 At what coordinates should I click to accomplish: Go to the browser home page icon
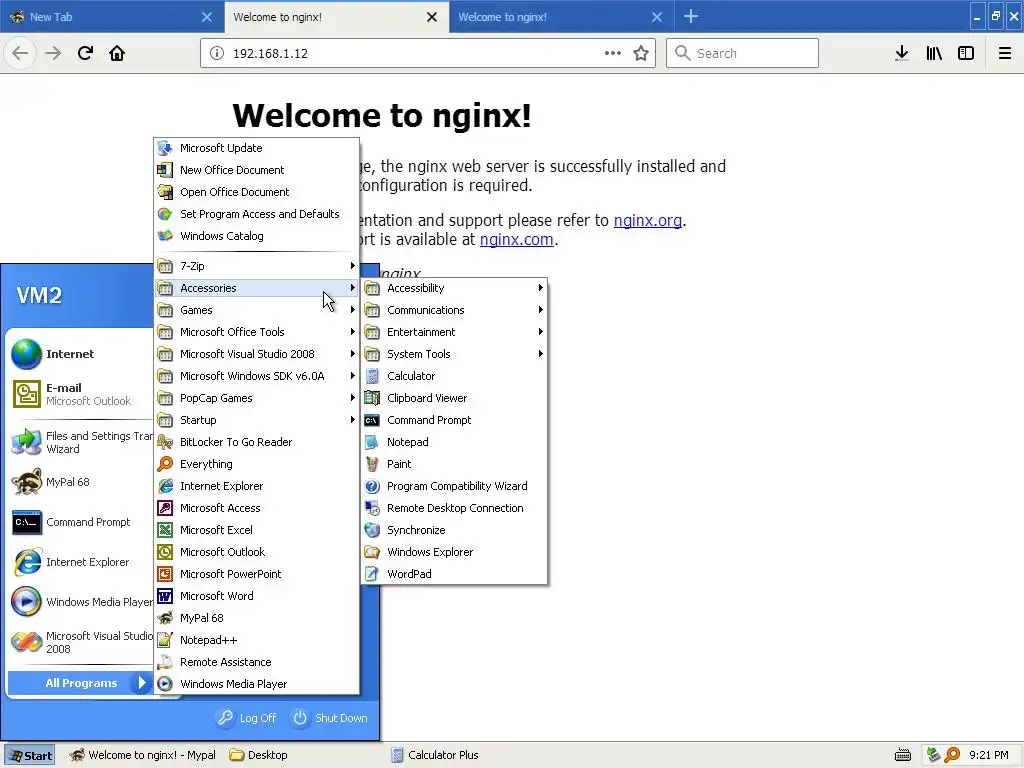[117, 53]
